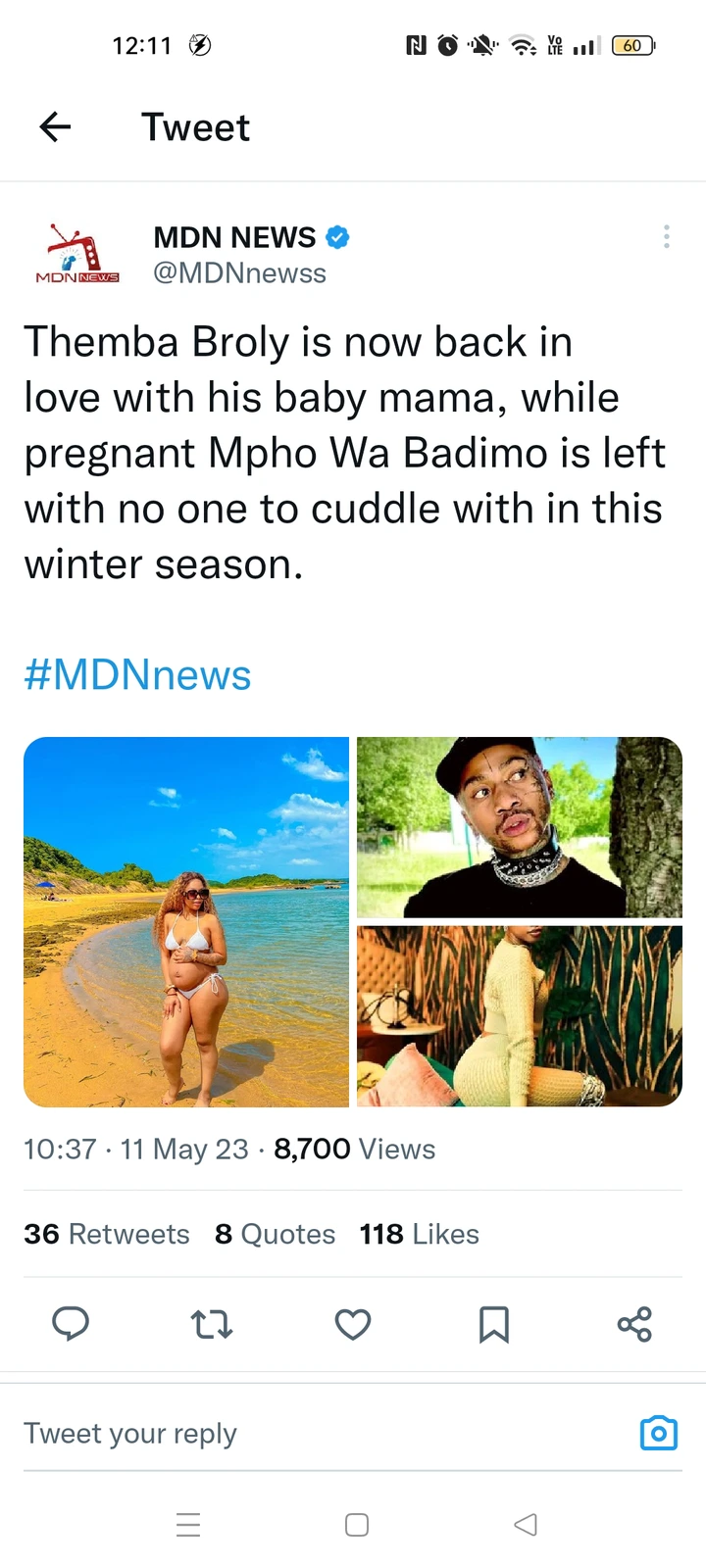Focus the Tweet your reply field
Screen dimensions: 706x1568
point(324,1434)
